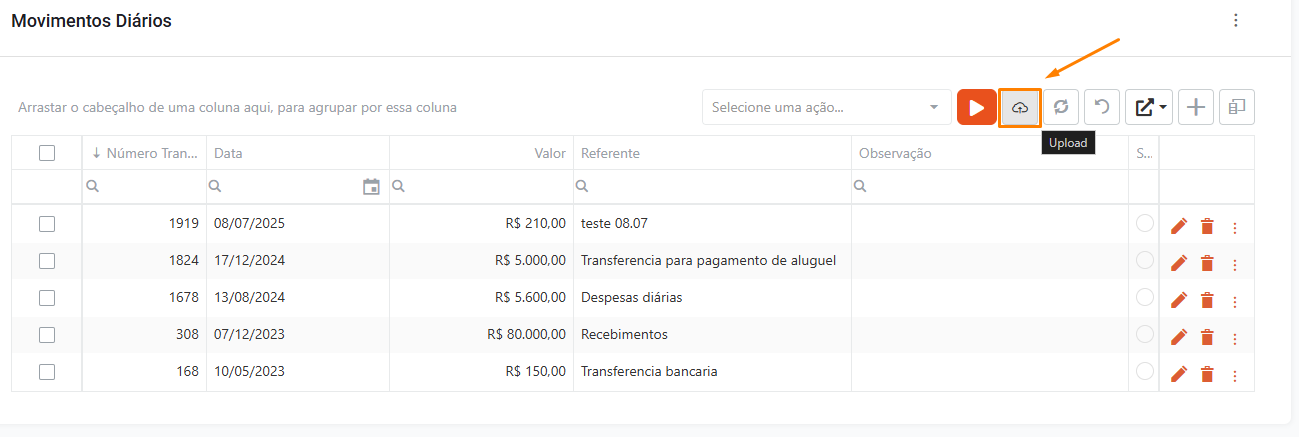Click the column chooser icon in toolbar
This screenshot has width=1299, height=437.
pyautogui.click(x=1237, y=107)
